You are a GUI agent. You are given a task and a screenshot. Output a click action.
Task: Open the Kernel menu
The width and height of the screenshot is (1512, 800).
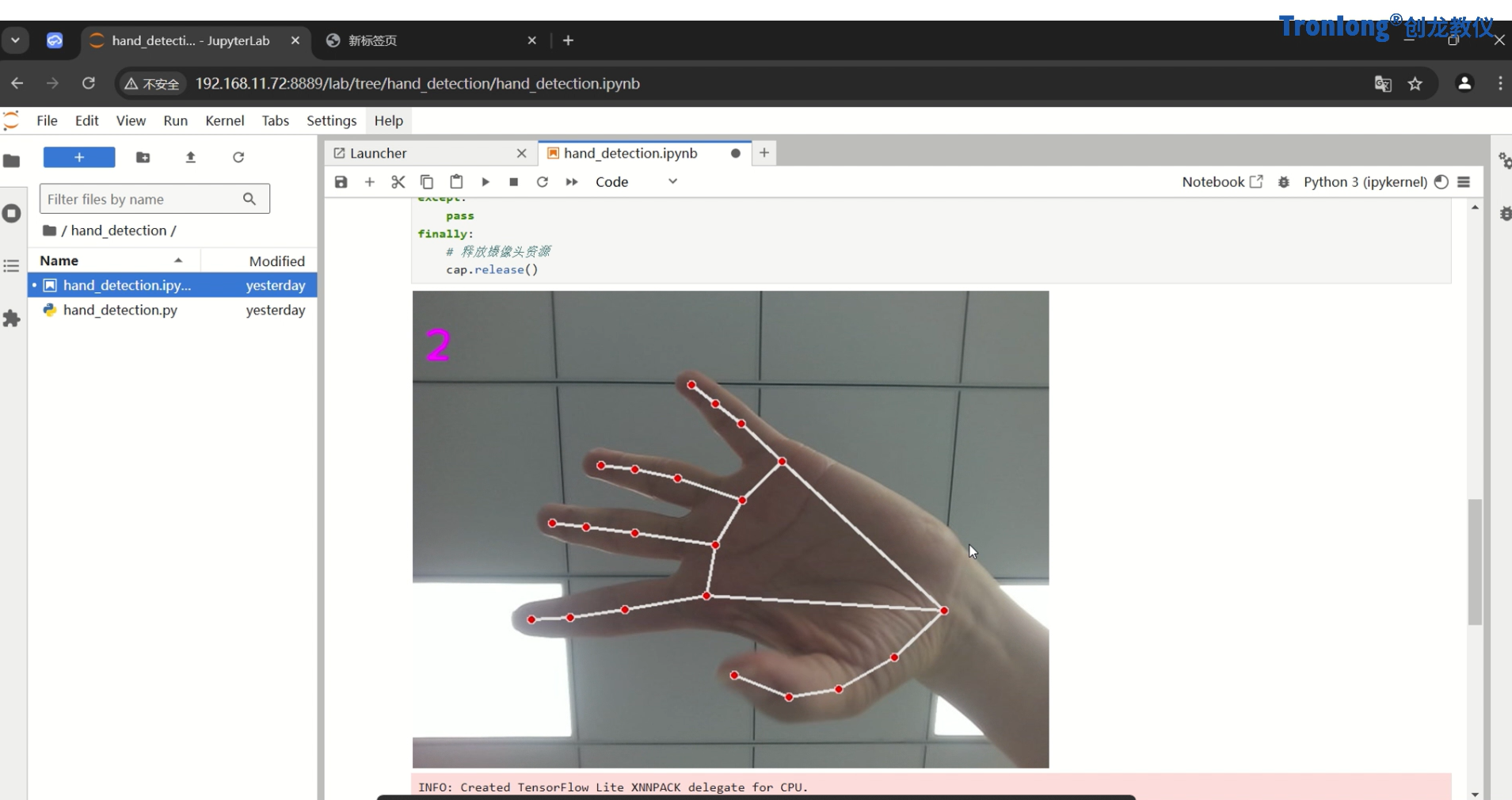point(224,120)
